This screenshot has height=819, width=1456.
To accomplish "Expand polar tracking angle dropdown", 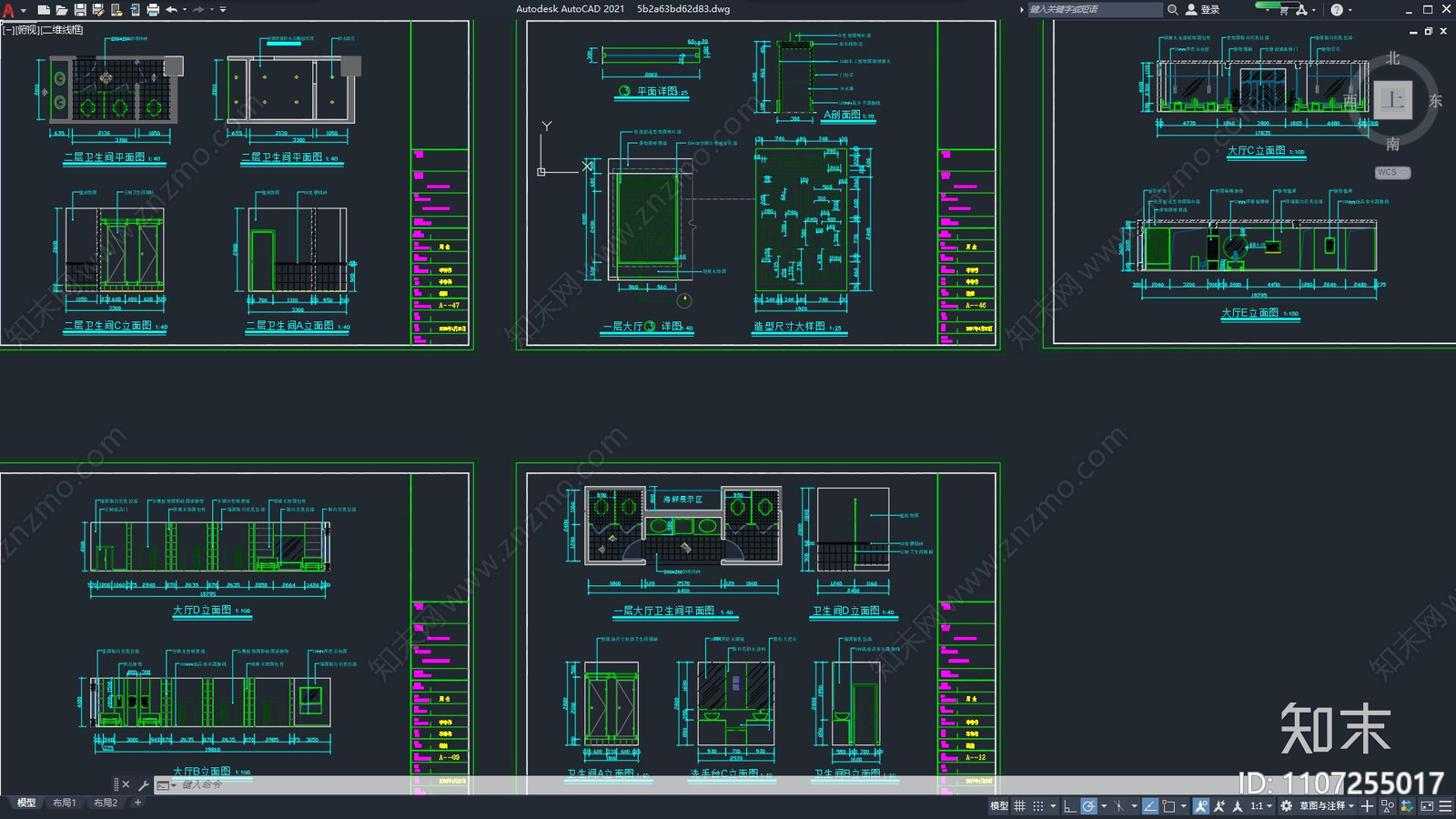I will pyautogui.click(x=1104, y=805).
